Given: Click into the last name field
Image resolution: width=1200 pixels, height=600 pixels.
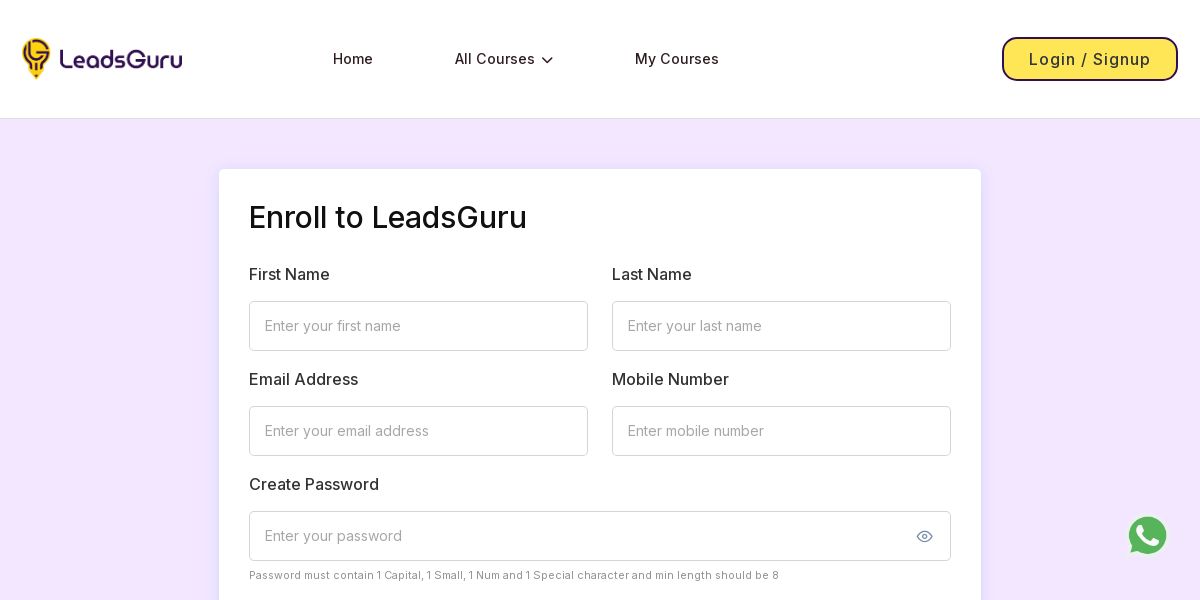Looking at the screenshot, I should coord(781,326).
